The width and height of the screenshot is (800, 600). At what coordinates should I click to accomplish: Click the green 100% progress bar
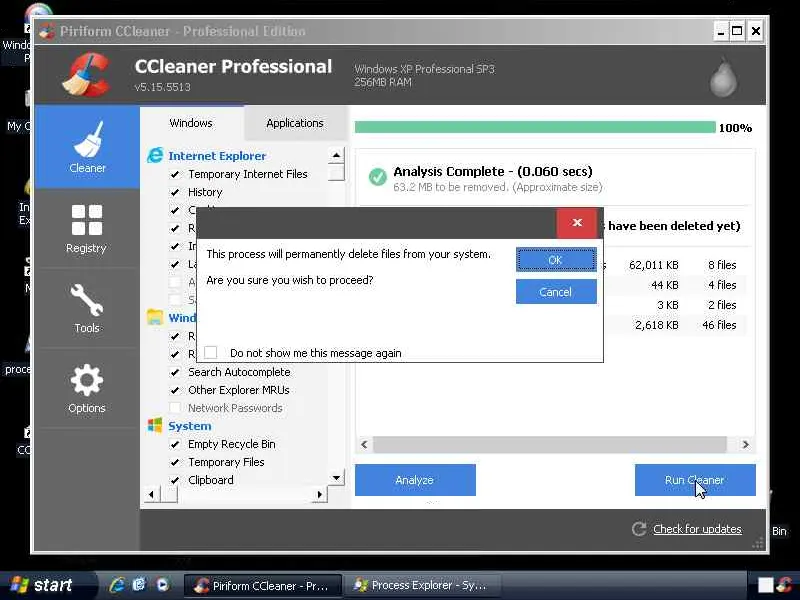point(535,127)
